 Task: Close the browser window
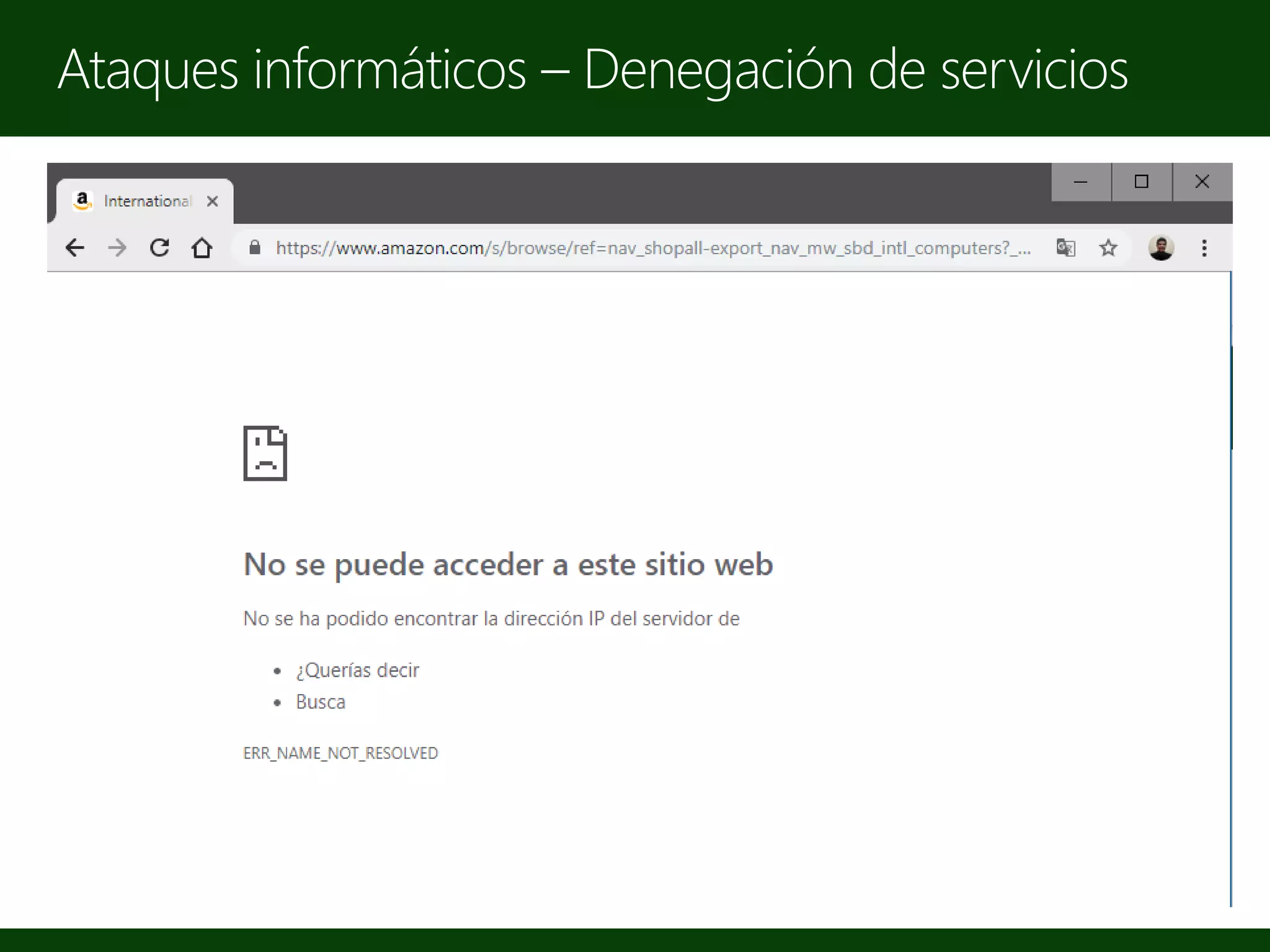1202,182
